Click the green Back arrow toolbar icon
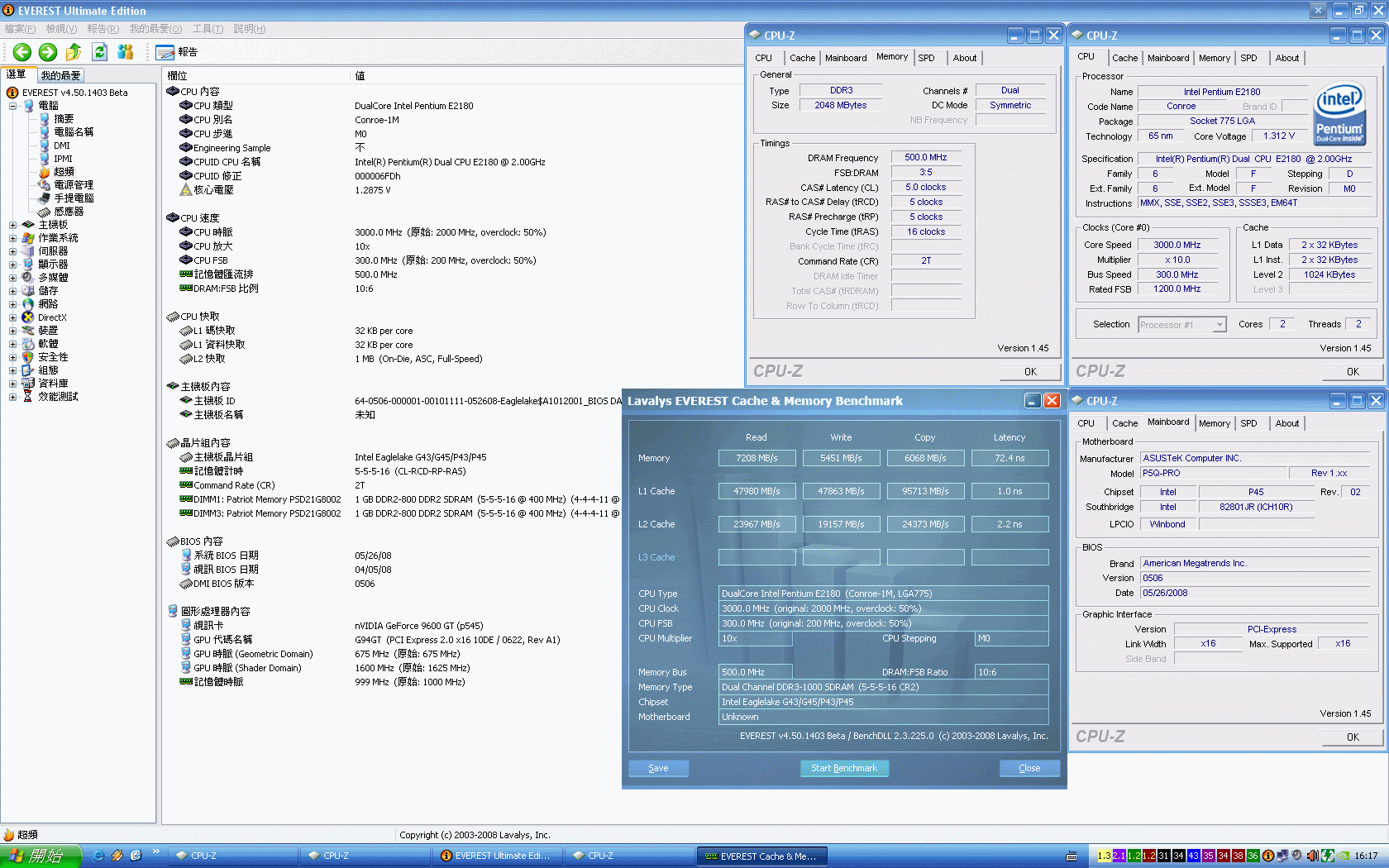Image resolution: width=1389 pixels, height=868 pixels. pos(22,52)
